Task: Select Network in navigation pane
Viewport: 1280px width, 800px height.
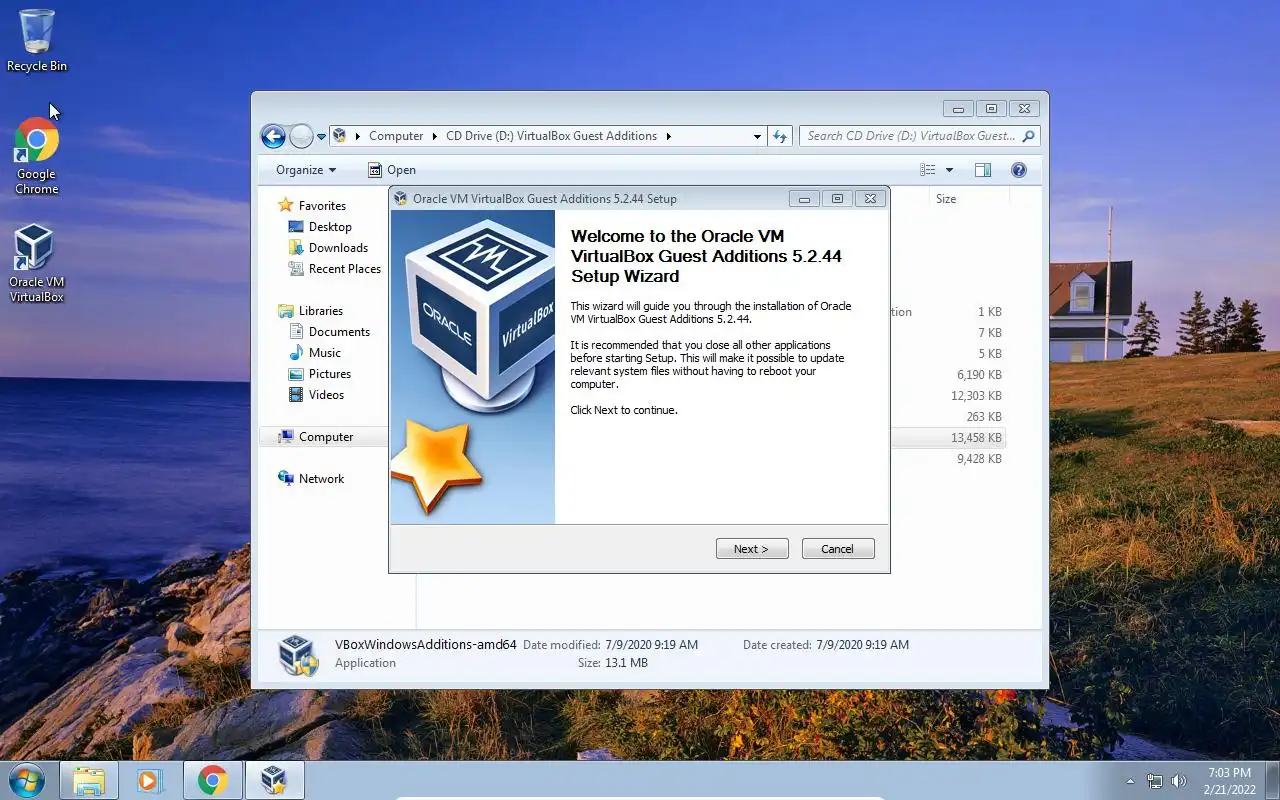Action: [311, 479]
